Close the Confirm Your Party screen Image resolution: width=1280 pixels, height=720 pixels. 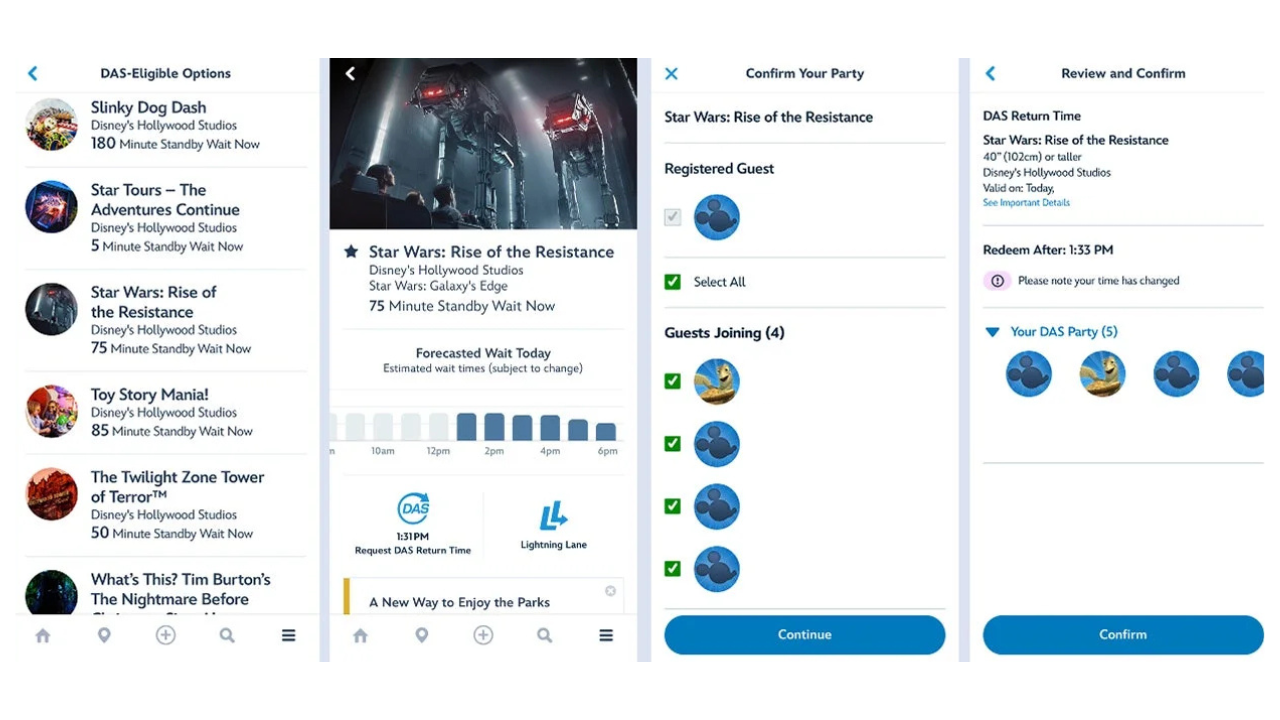click(671, 74)
